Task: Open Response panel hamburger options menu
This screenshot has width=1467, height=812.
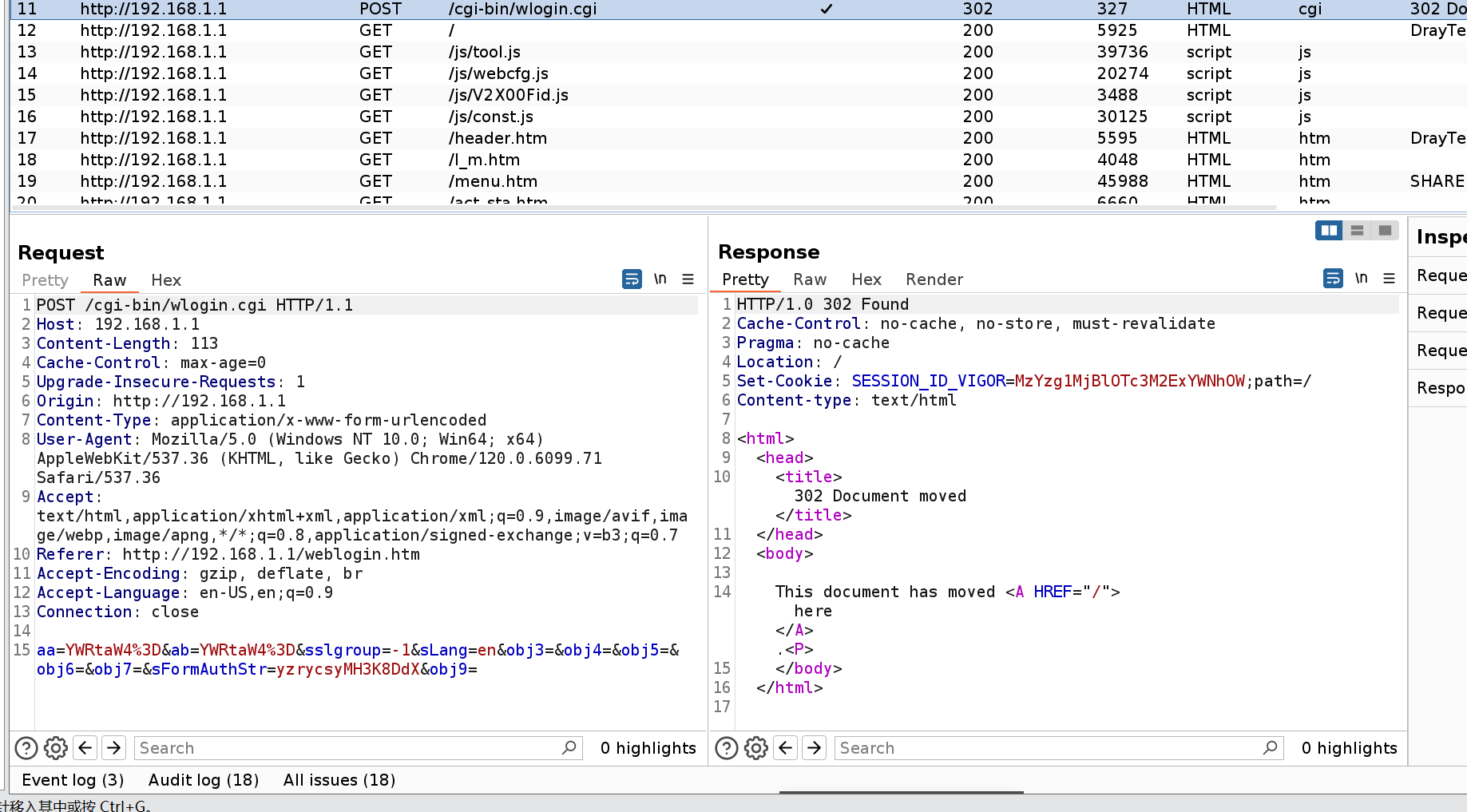Action: pos(1390,279)
